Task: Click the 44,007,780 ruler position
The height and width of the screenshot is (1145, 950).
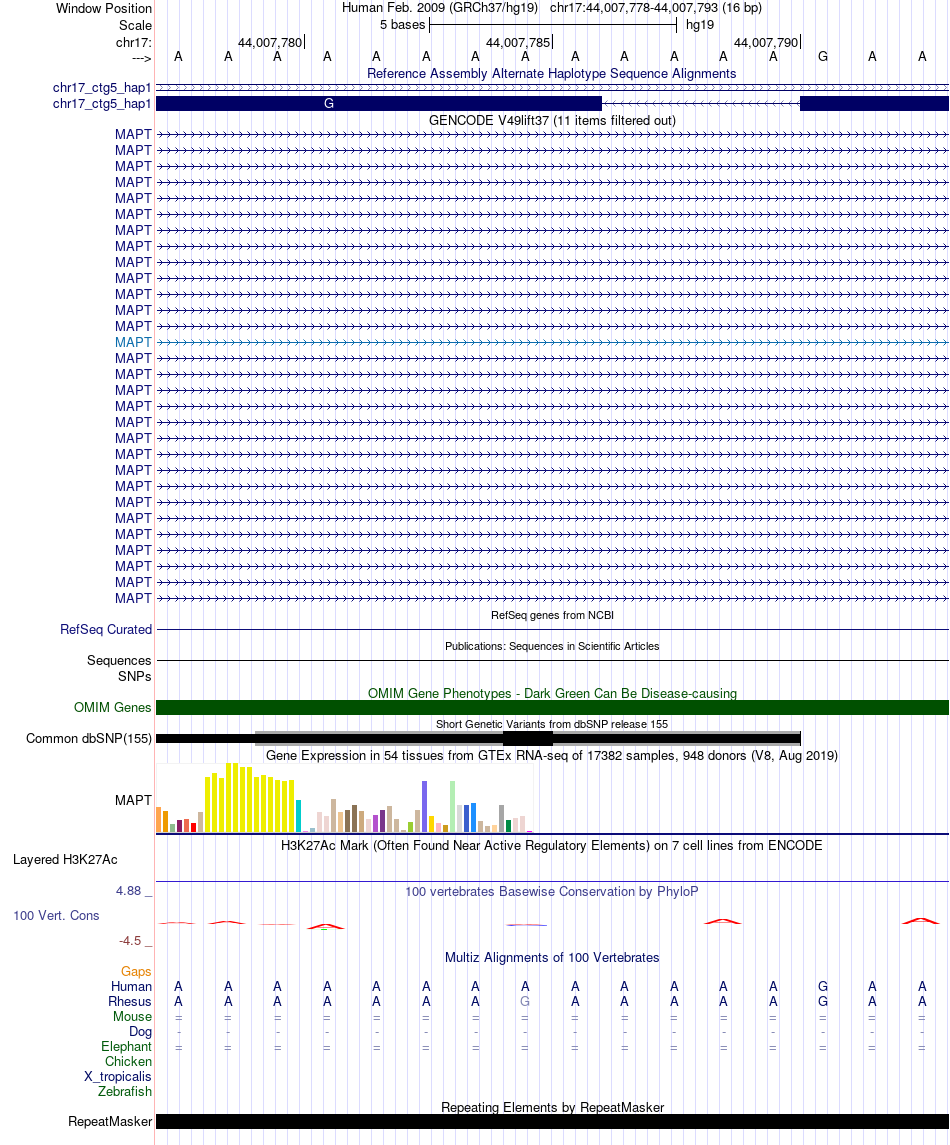Action: (269, 42)
